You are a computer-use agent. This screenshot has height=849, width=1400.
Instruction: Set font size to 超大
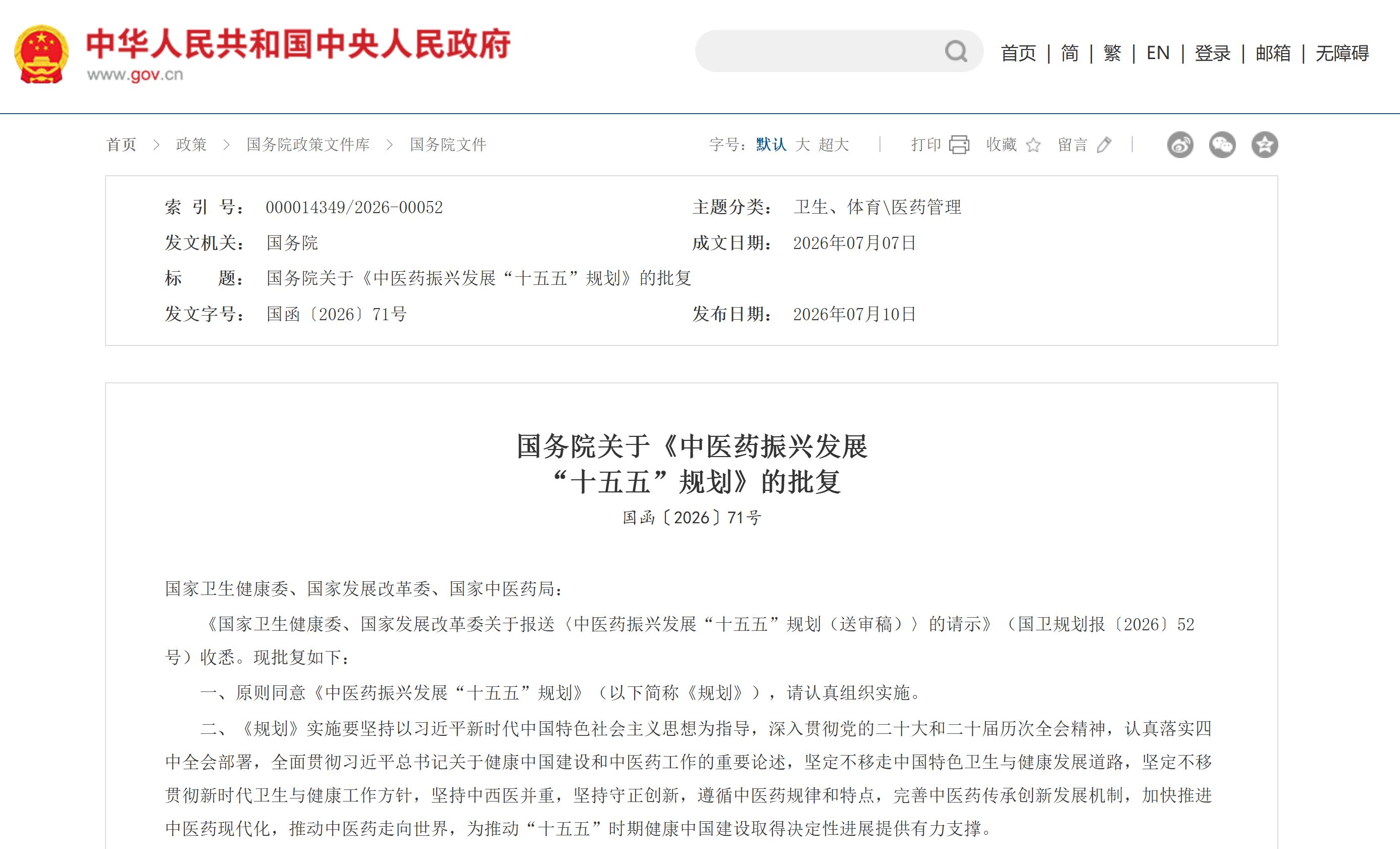pos(834,145)
